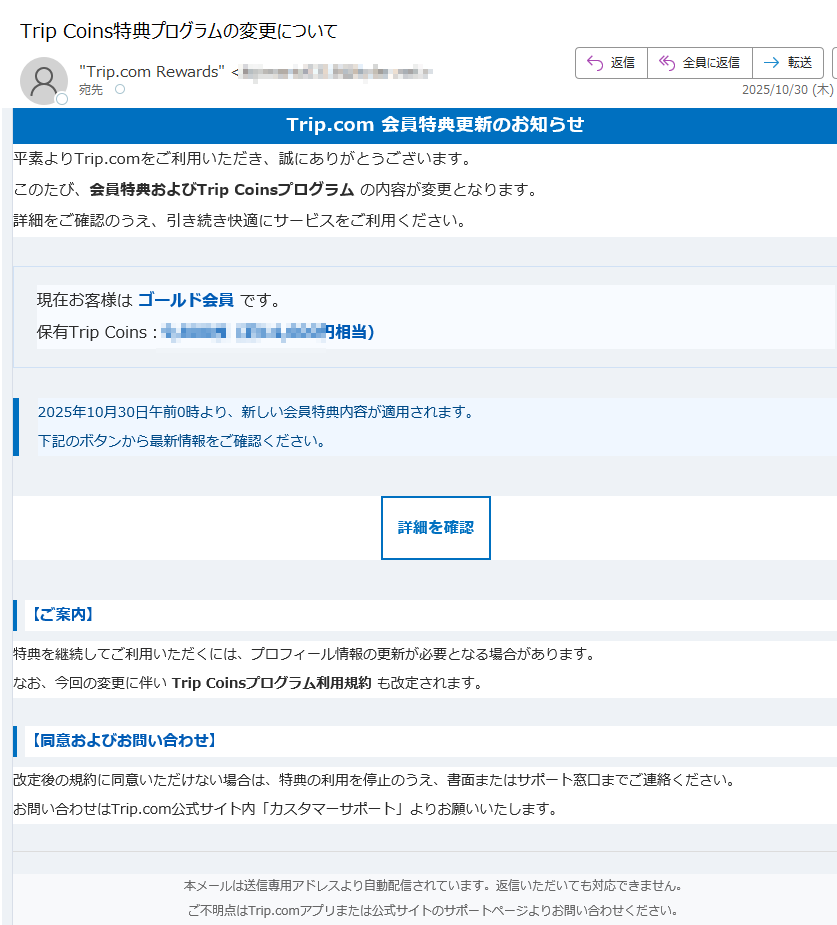
Task: Click the 返信 button
Action: [611, 62]
